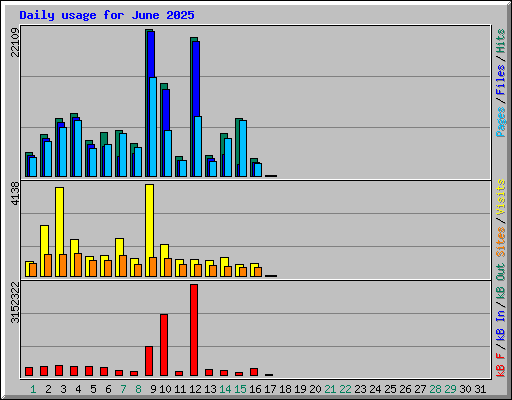
Task: Click the yellow 'Visits' legend label
Action: pyautogui.click(x=501, y=197)
